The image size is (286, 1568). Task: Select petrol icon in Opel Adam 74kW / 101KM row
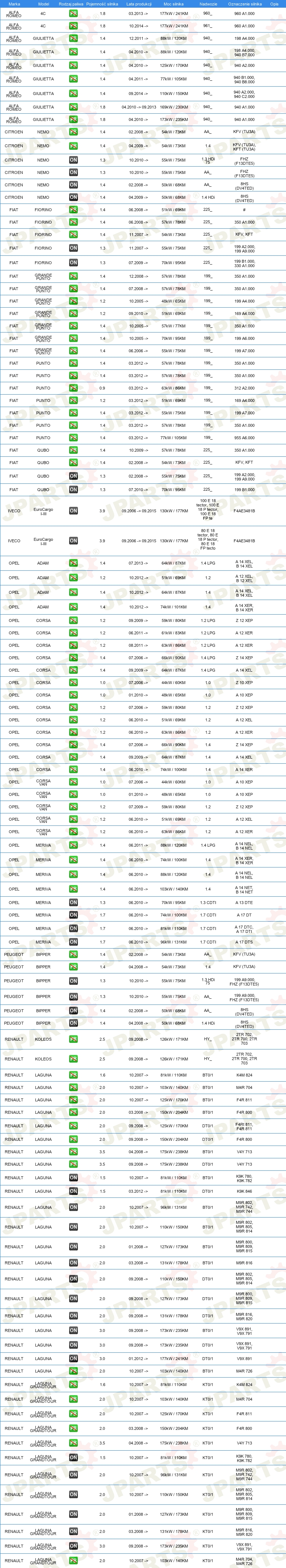click(73, 607)
